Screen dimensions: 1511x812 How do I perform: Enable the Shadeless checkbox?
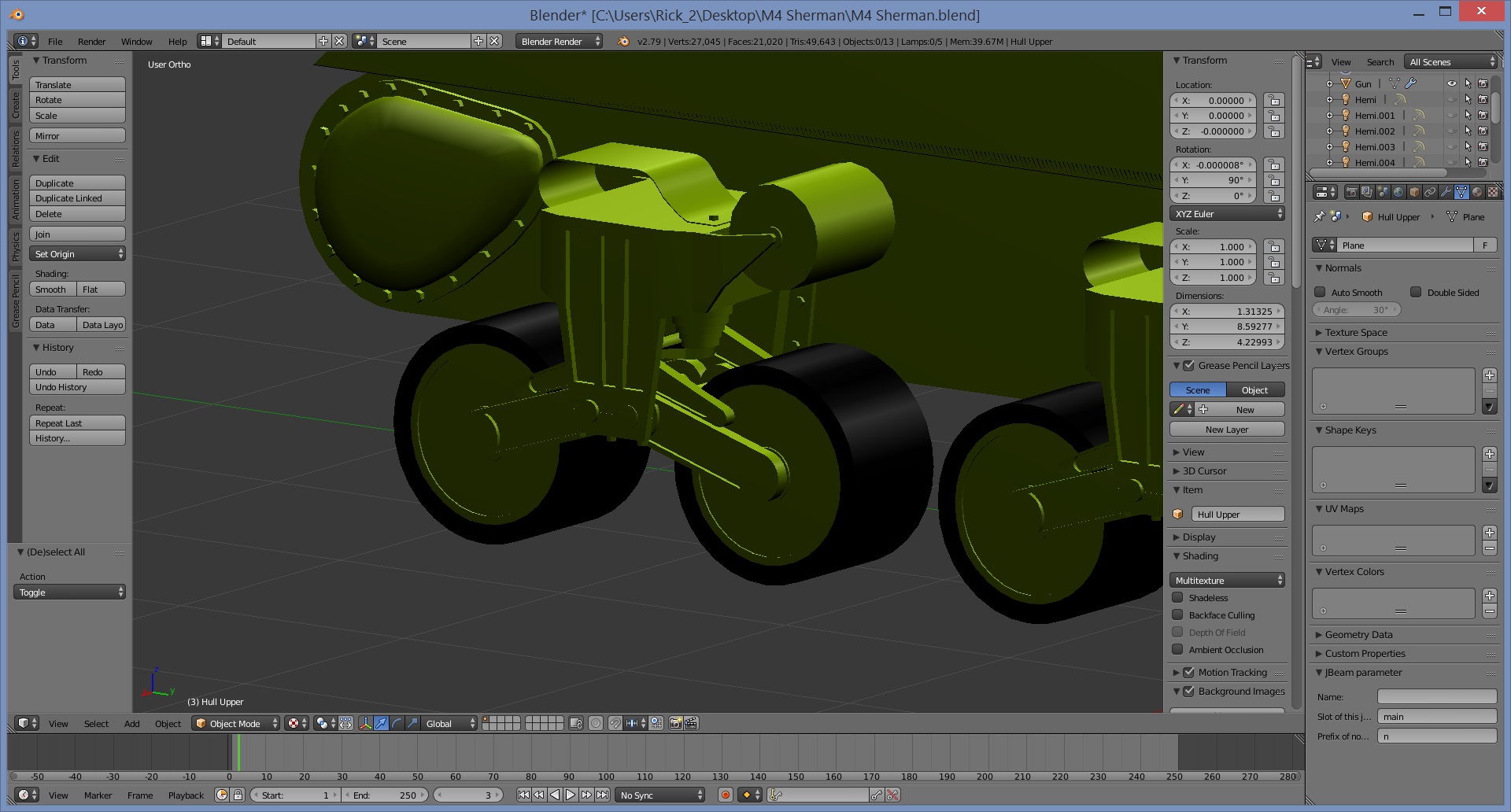click(1177, 597)
